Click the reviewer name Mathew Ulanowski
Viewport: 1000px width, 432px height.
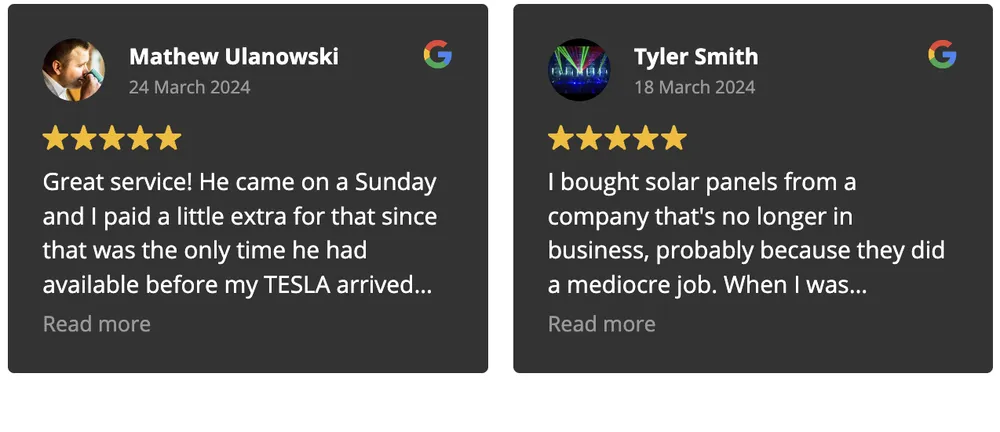pos(234,56)
